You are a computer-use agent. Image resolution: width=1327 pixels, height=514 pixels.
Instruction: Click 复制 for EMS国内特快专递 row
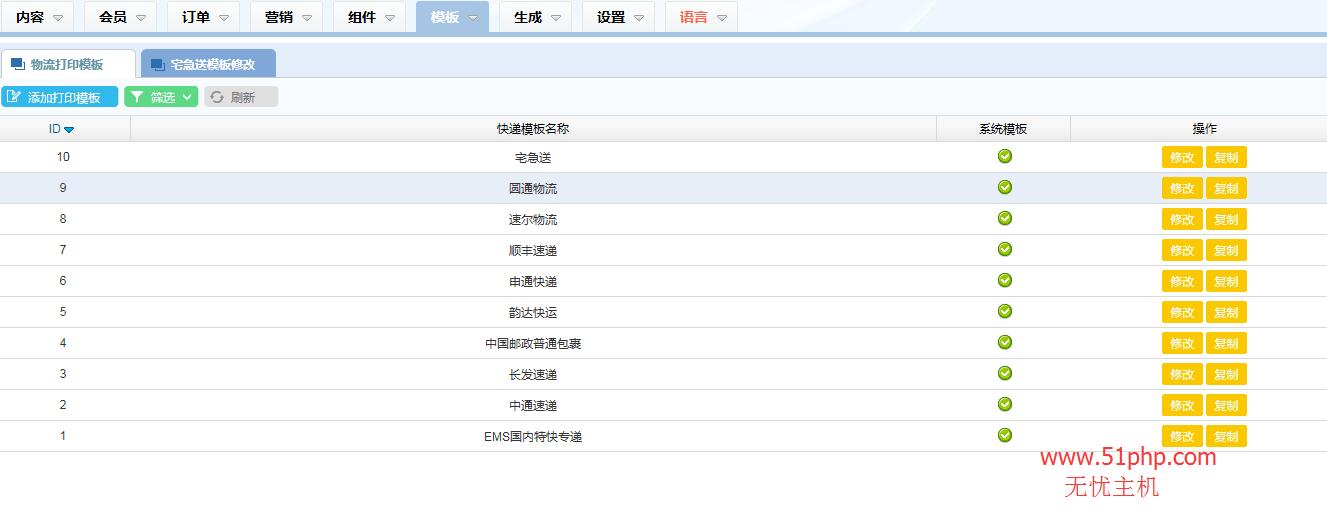[1226, 436]
